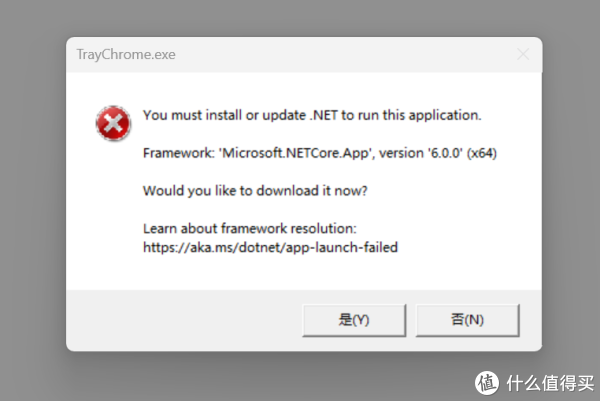Click the gray footer left of 是(Y)
600x401 pixels.
[x=180, y=320]
